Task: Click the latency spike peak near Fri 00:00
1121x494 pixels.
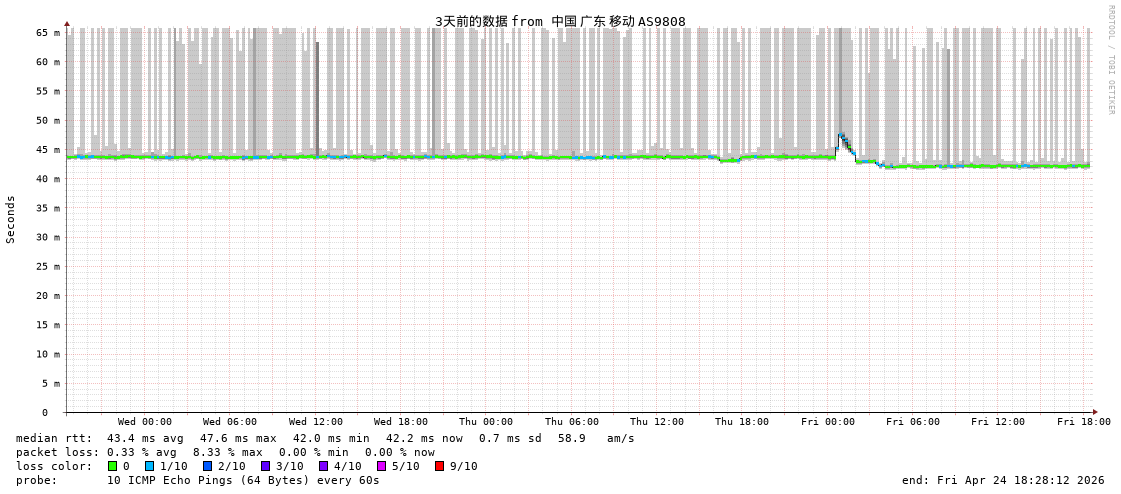Action: pyautogui.click(x=841, y=135)
